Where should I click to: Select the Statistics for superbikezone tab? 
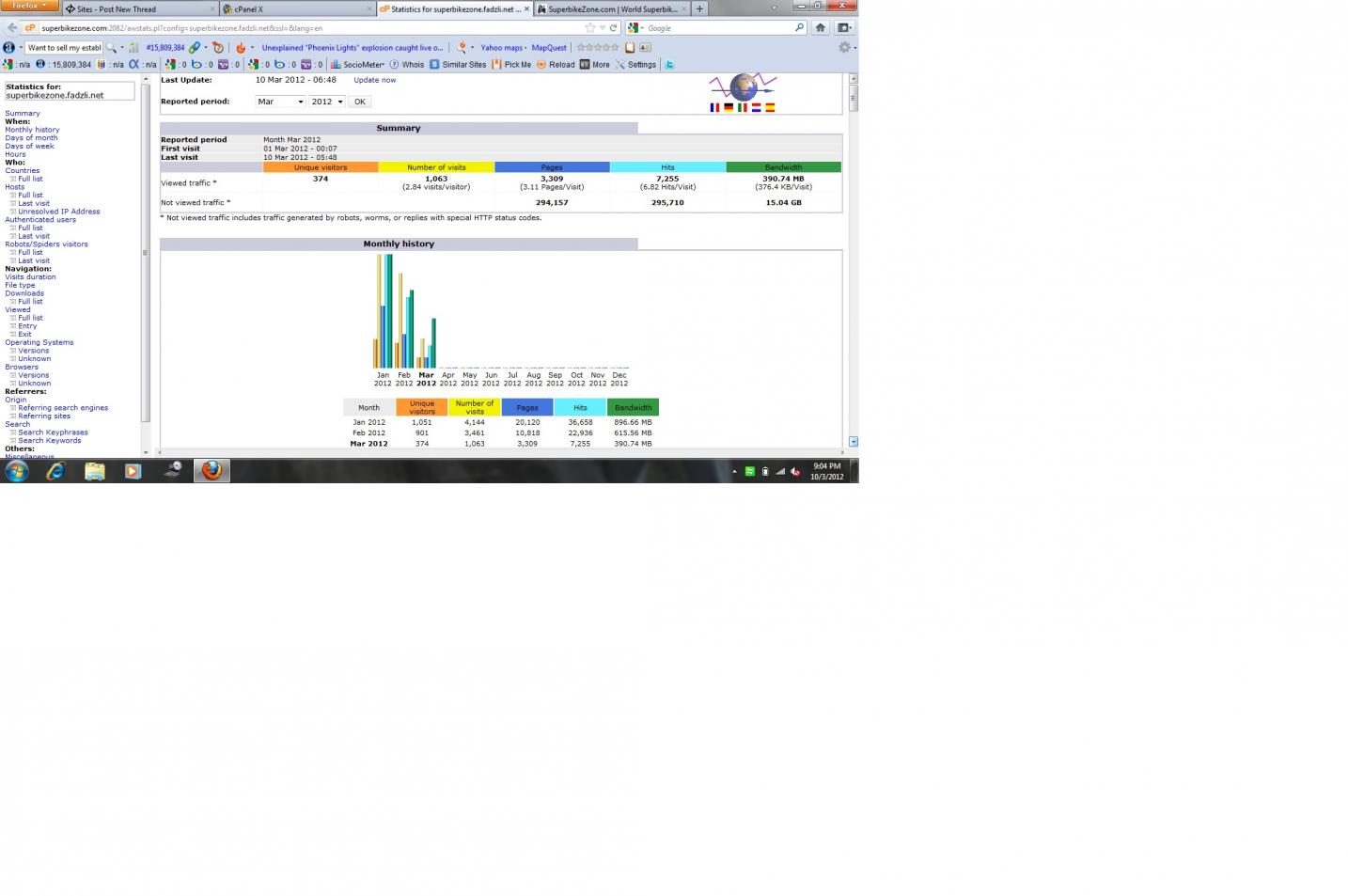click(455, 8)
